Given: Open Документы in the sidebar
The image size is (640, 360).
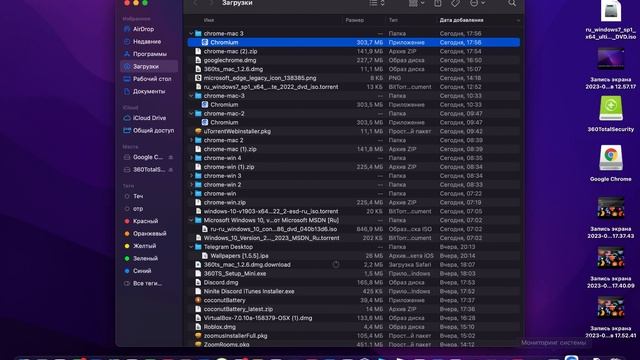Looking at the screenshot, I should [x=149, y=91].
